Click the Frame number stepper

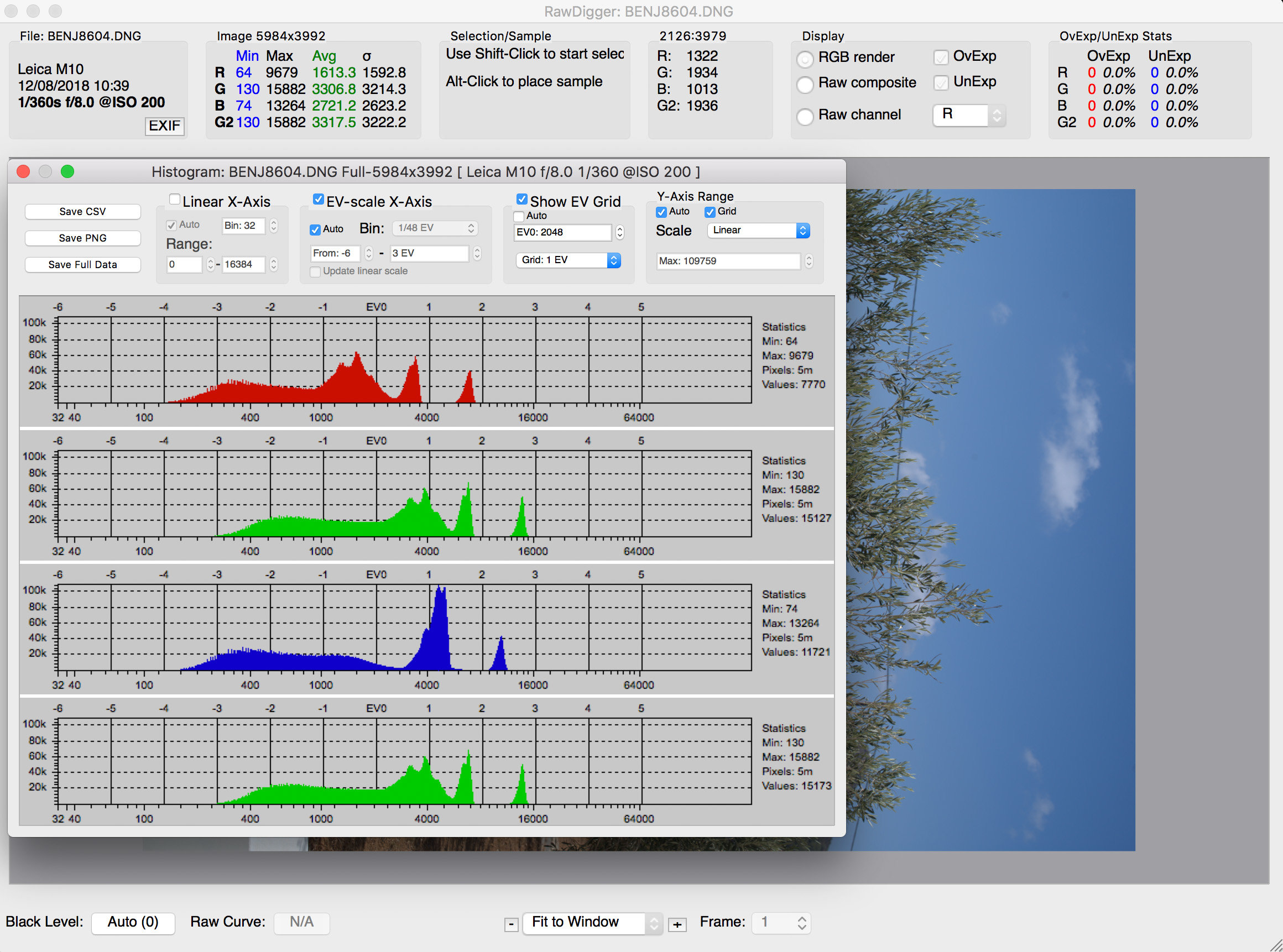(x=802, y=923)
